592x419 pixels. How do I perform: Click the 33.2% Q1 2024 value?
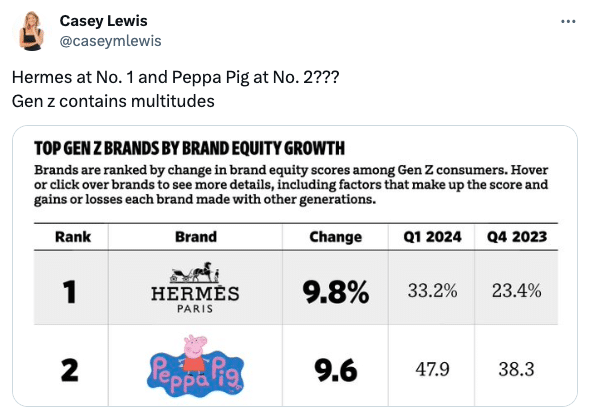(432, 291)
